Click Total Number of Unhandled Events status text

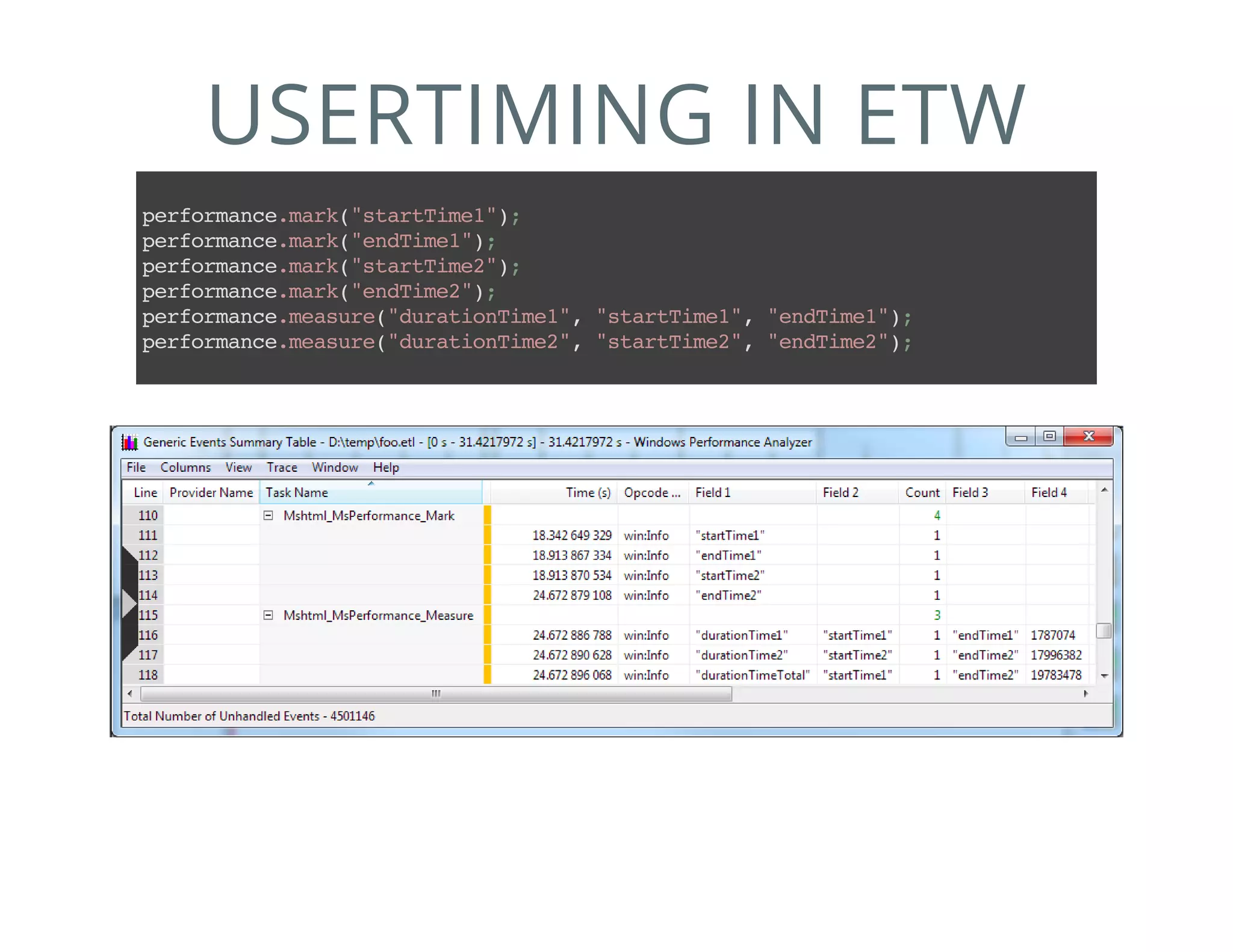coord(249,716)
